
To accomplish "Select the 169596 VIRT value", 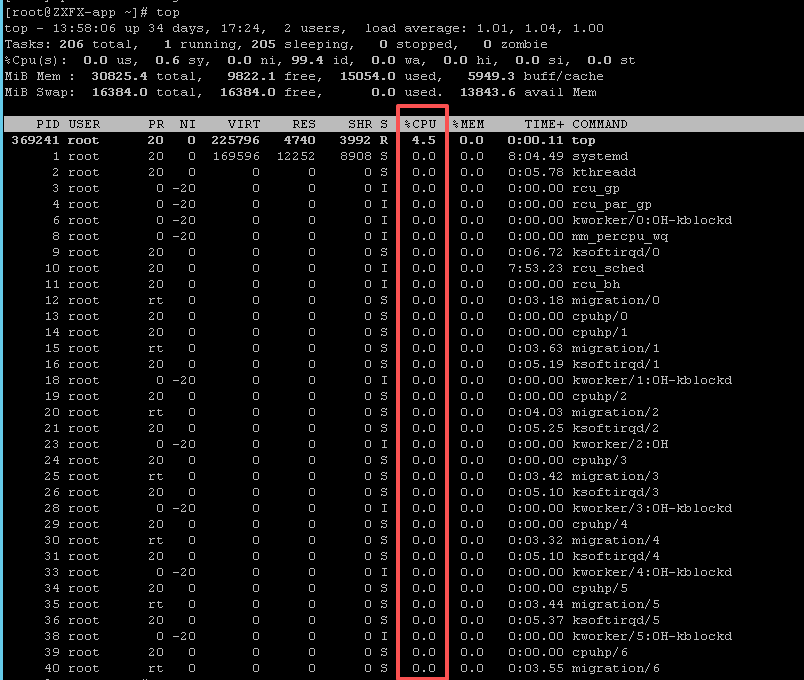I will point(236,156).
